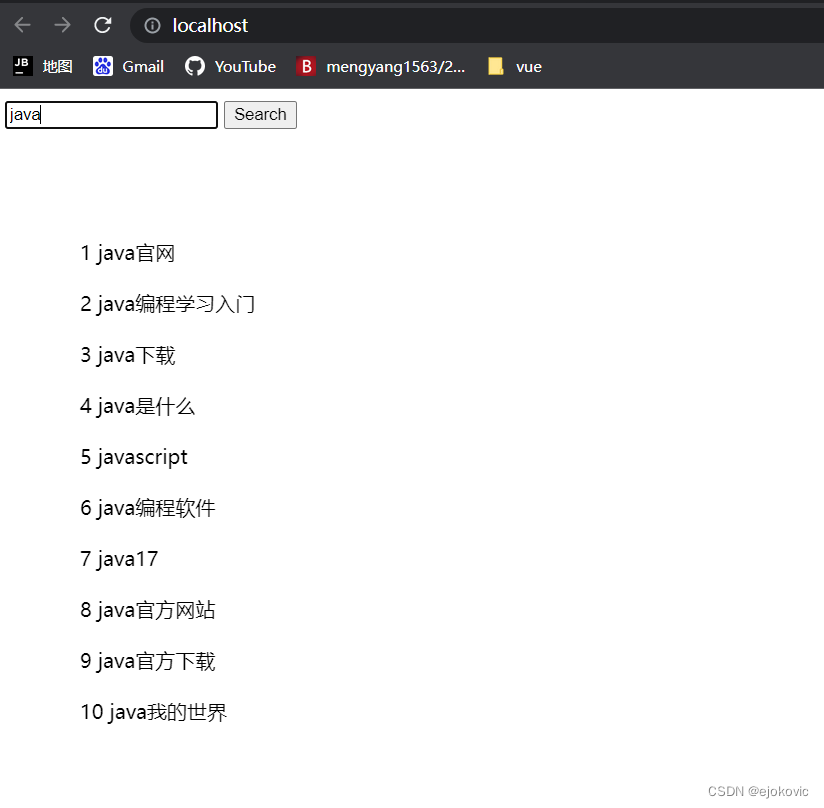Click the java下载 search suggestion
This screenshot has height=808, width=824.
[127, 355]
